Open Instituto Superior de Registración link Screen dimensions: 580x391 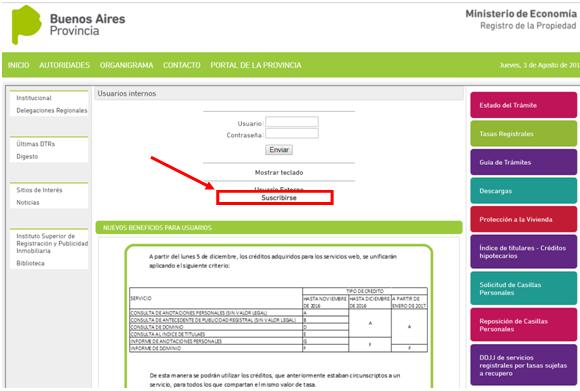[52, 243]
